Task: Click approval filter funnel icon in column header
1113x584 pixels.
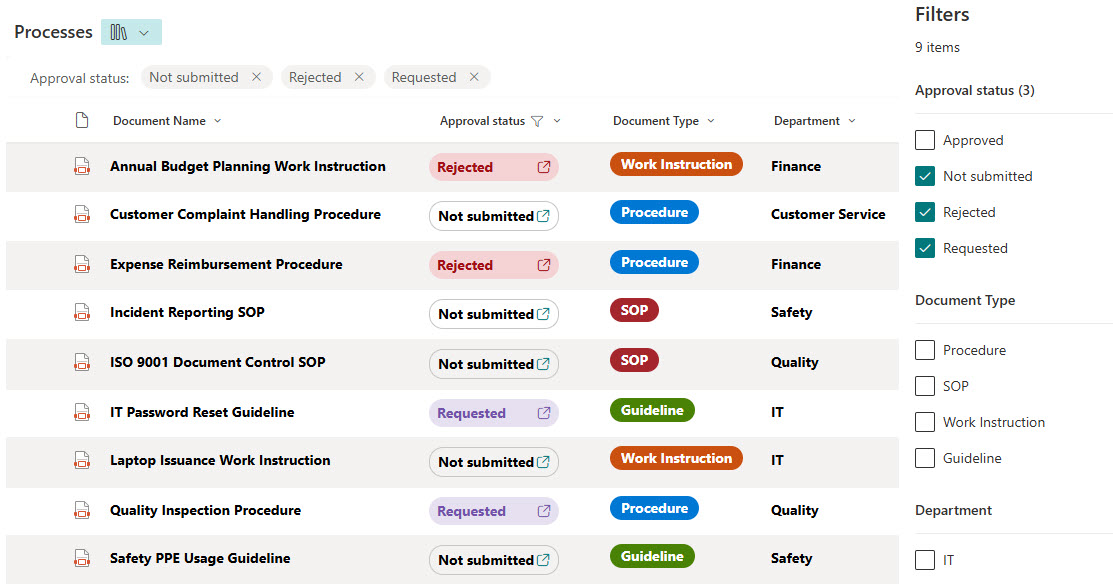Action: pos(537,121)
